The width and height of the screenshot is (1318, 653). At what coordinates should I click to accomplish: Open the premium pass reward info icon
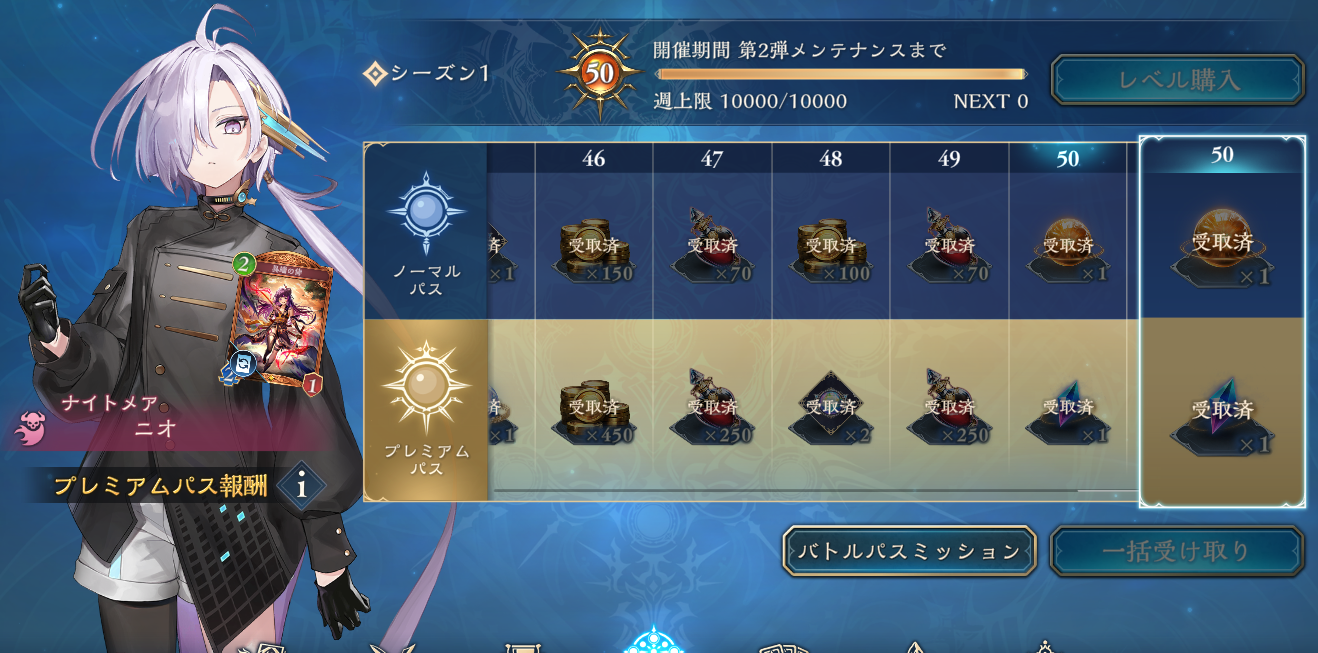point(301,487)
